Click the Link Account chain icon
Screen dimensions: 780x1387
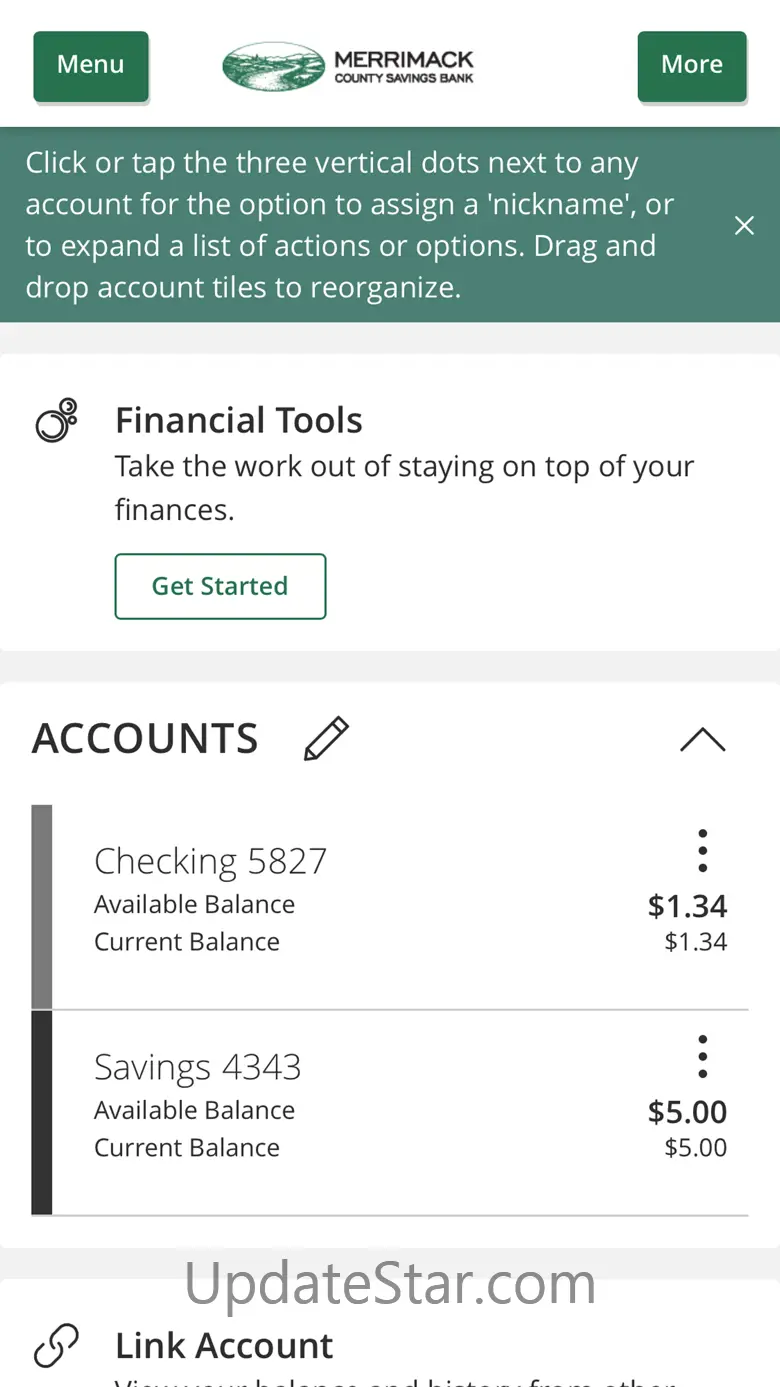(x=56, y=1346)
